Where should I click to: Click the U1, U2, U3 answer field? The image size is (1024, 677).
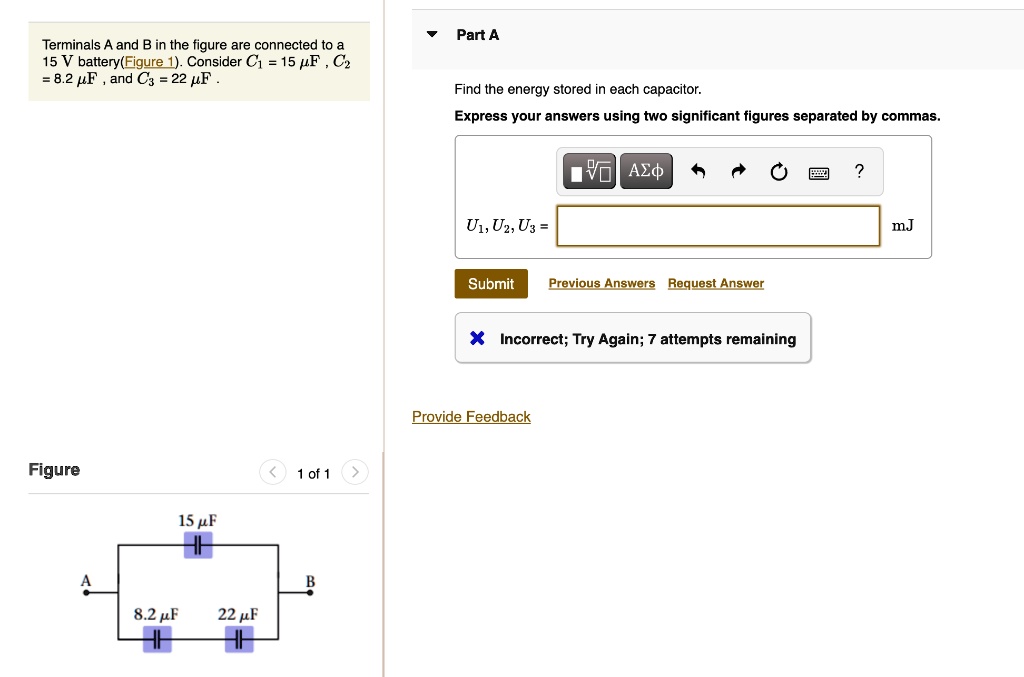pyautogui.click(x=718, y=225)
